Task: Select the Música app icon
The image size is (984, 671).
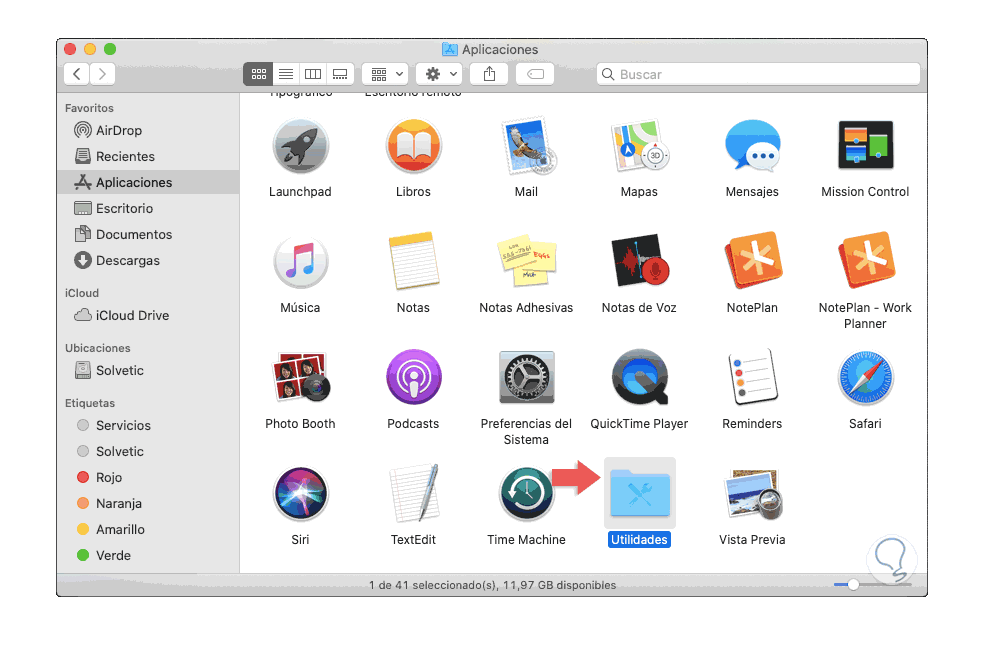Action: point(300,262)
